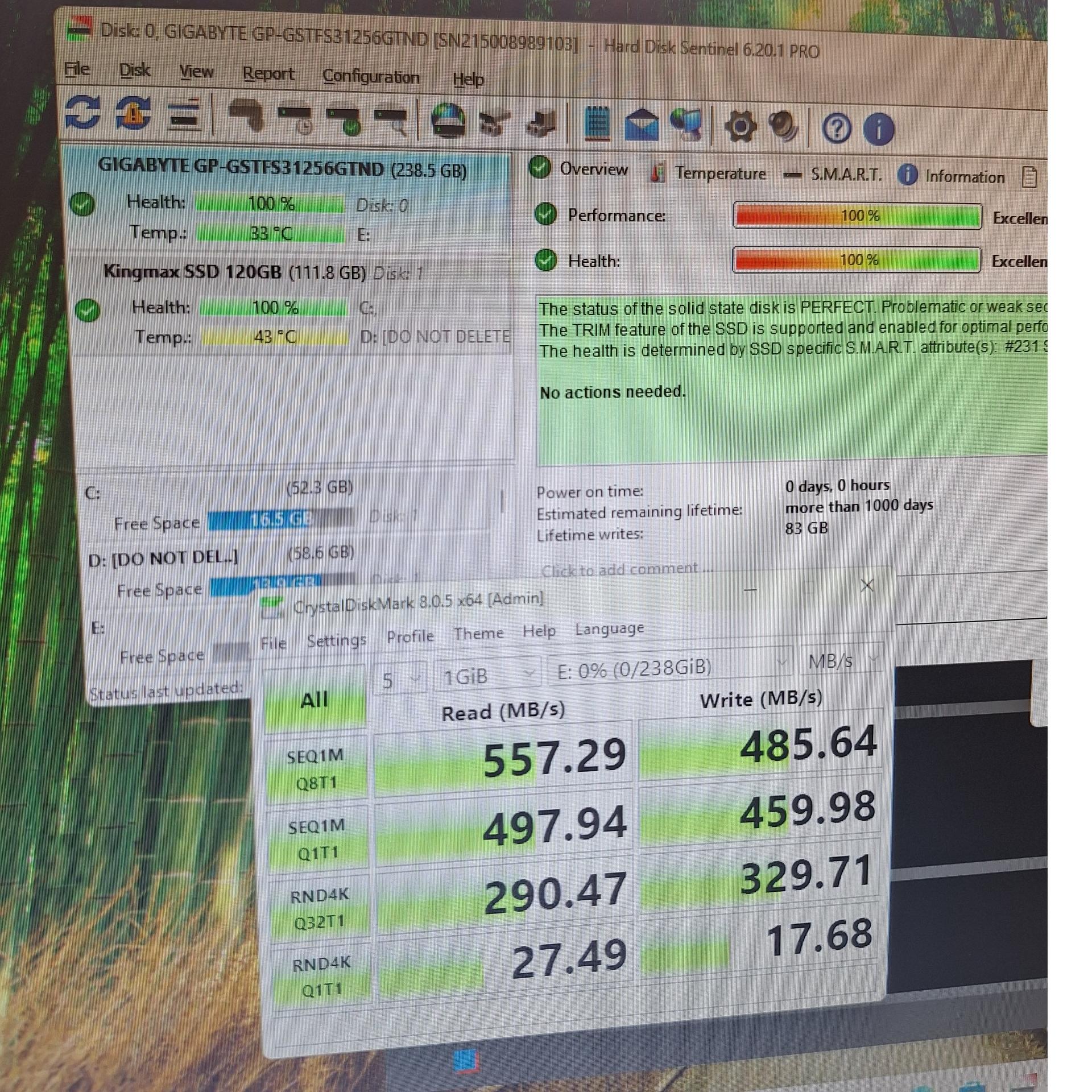Expand the 1GiB test size dropdown

487,676
